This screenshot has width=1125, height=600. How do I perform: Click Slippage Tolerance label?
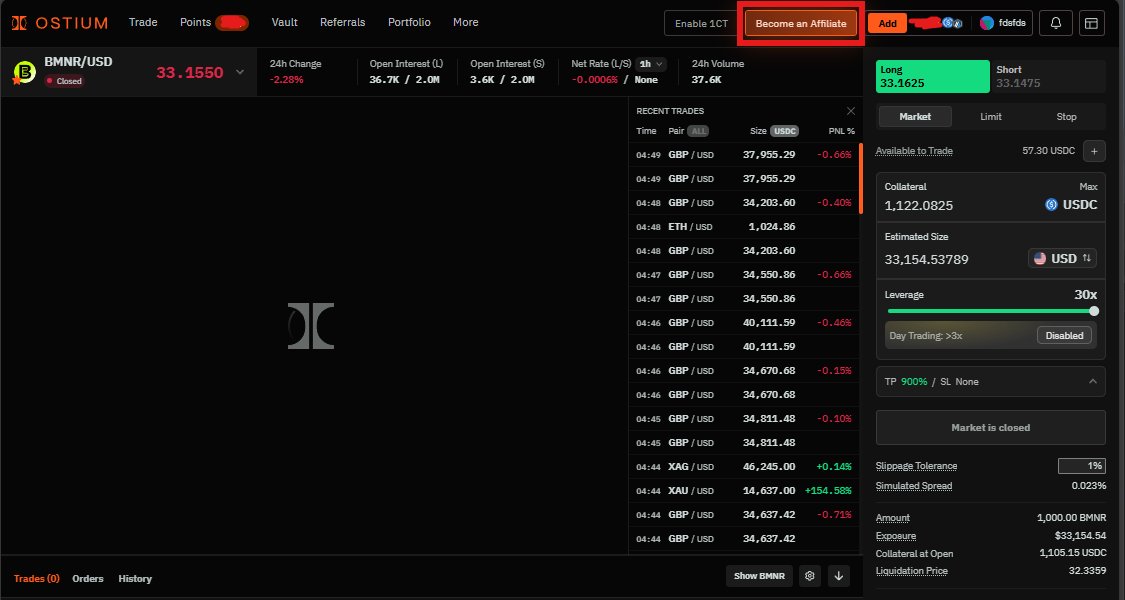coord(916,466)
